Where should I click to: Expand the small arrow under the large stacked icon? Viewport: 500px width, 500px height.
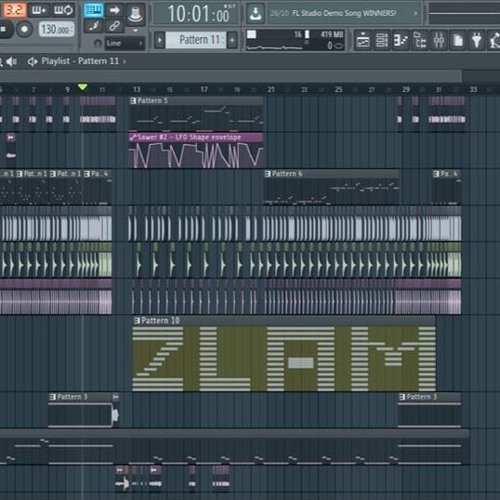pos(135,31)
